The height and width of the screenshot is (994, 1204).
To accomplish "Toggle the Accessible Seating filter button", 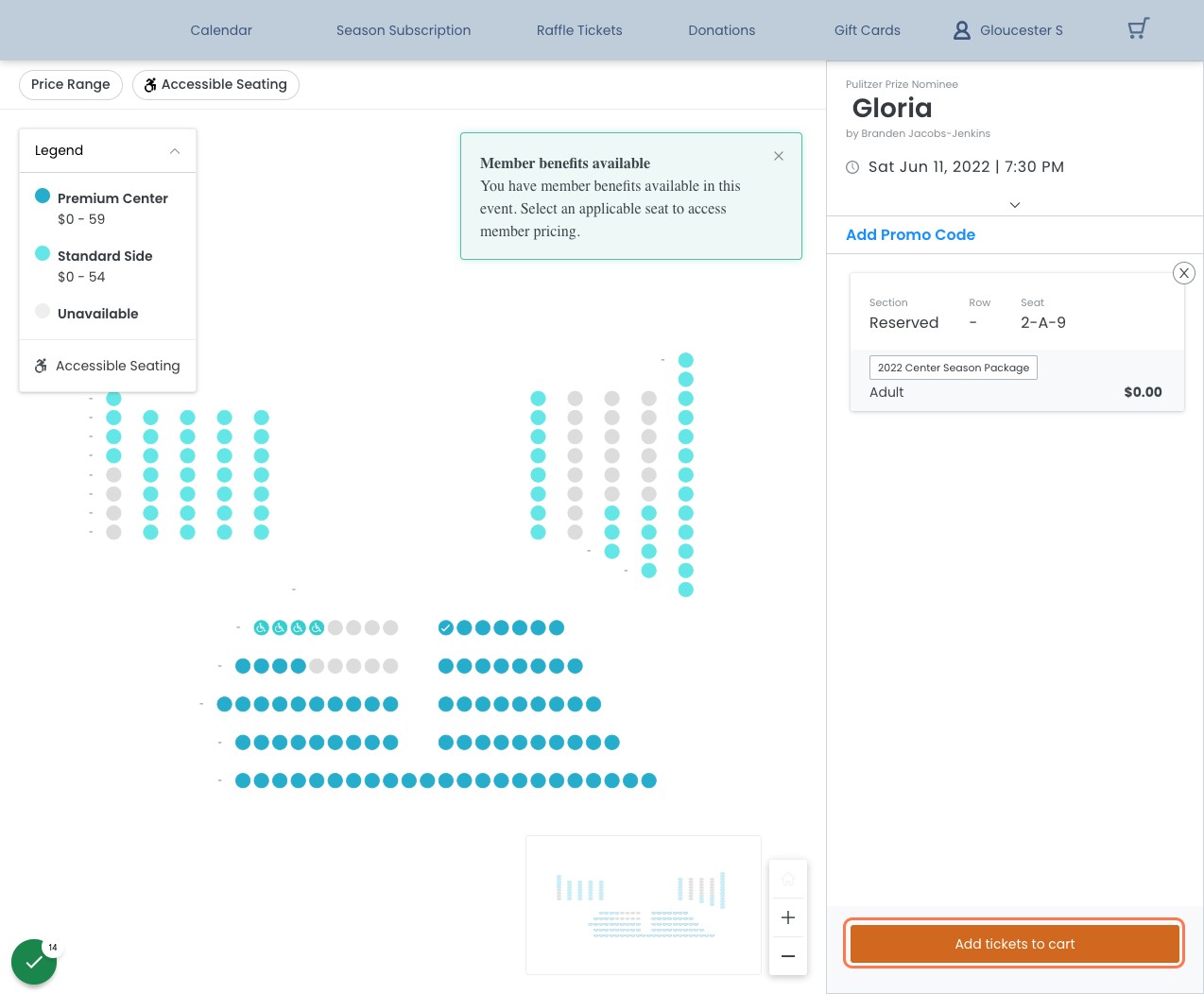I will [x=215, y=84].
